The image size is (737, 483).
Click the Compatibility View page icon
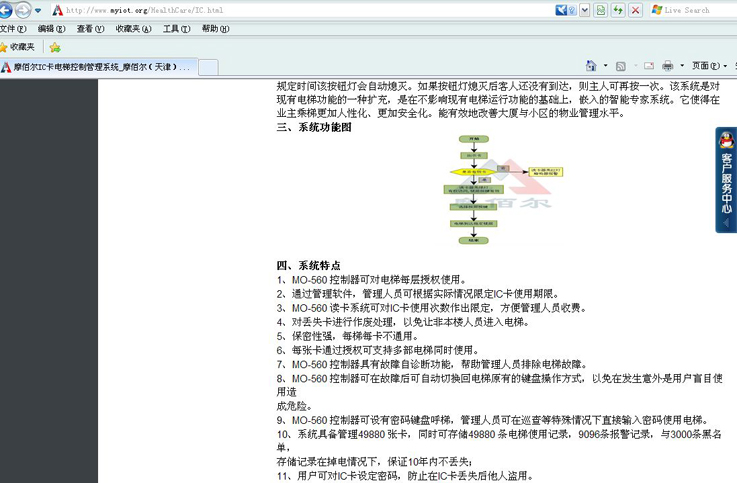pos(600,10)
